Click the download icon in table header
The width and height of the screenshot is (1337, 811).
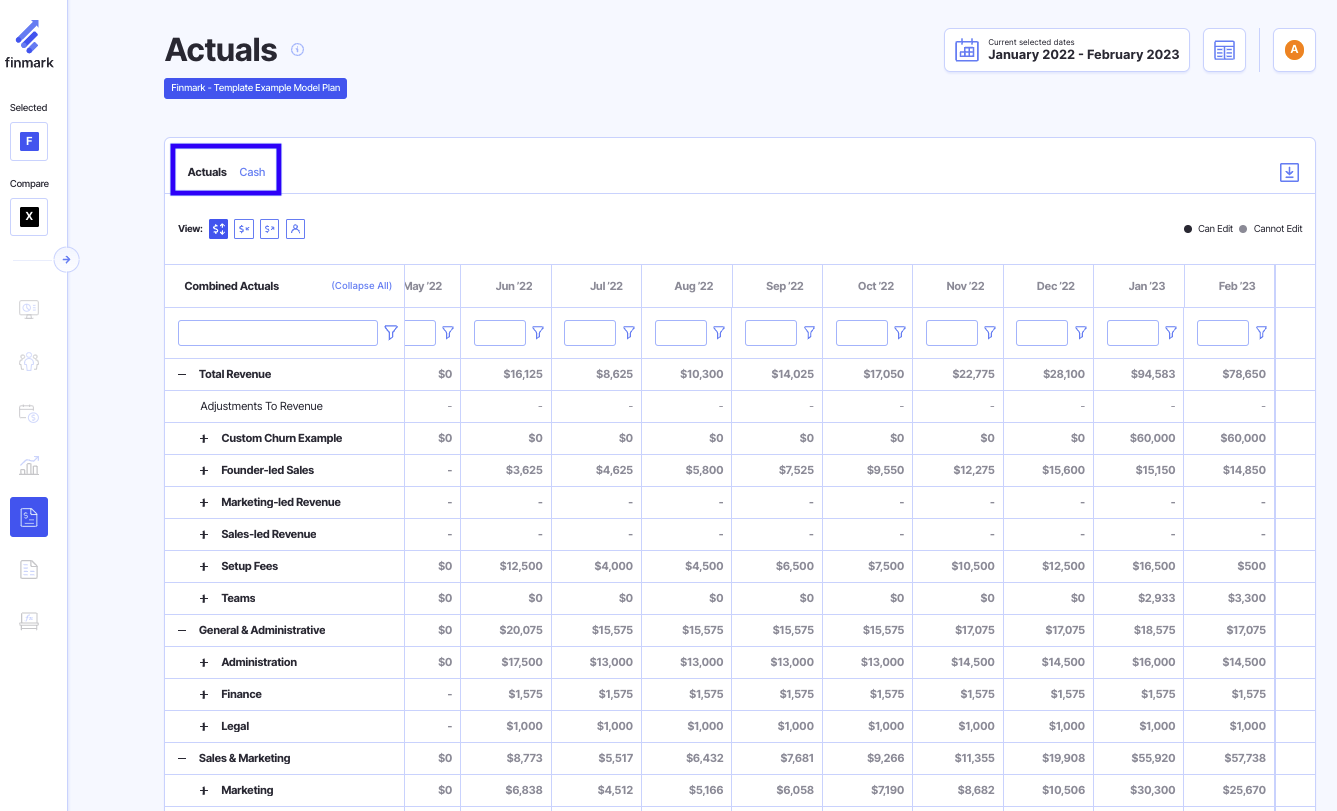point(1289,172)
